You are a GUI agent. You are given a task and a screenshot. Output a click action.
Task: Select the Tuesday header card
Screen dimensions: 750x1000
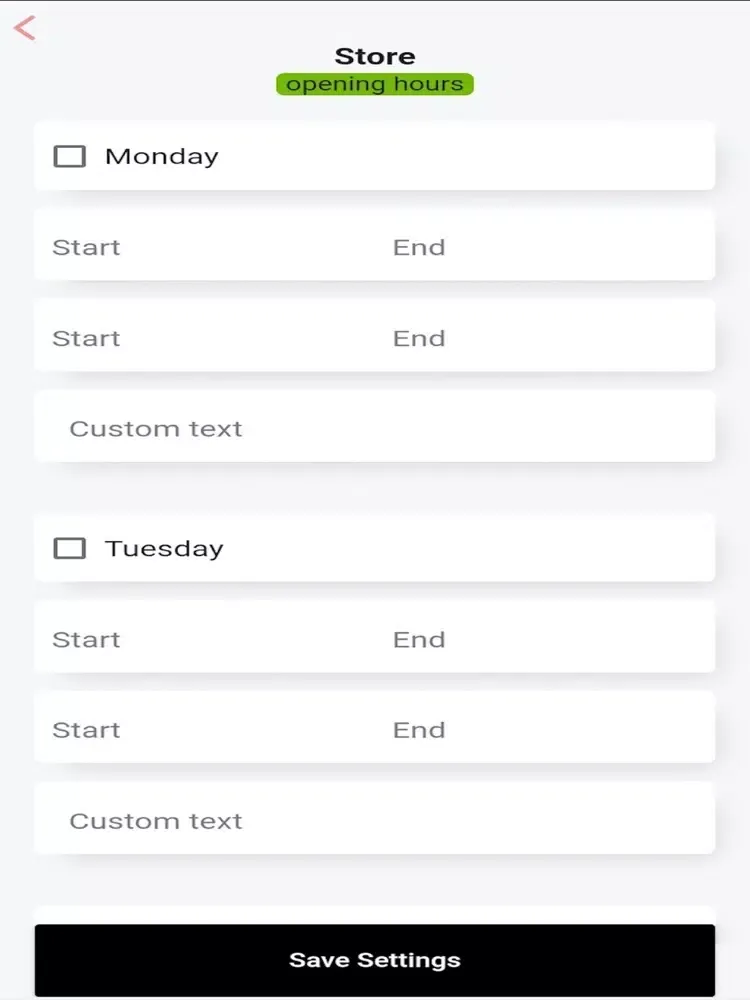375,548
